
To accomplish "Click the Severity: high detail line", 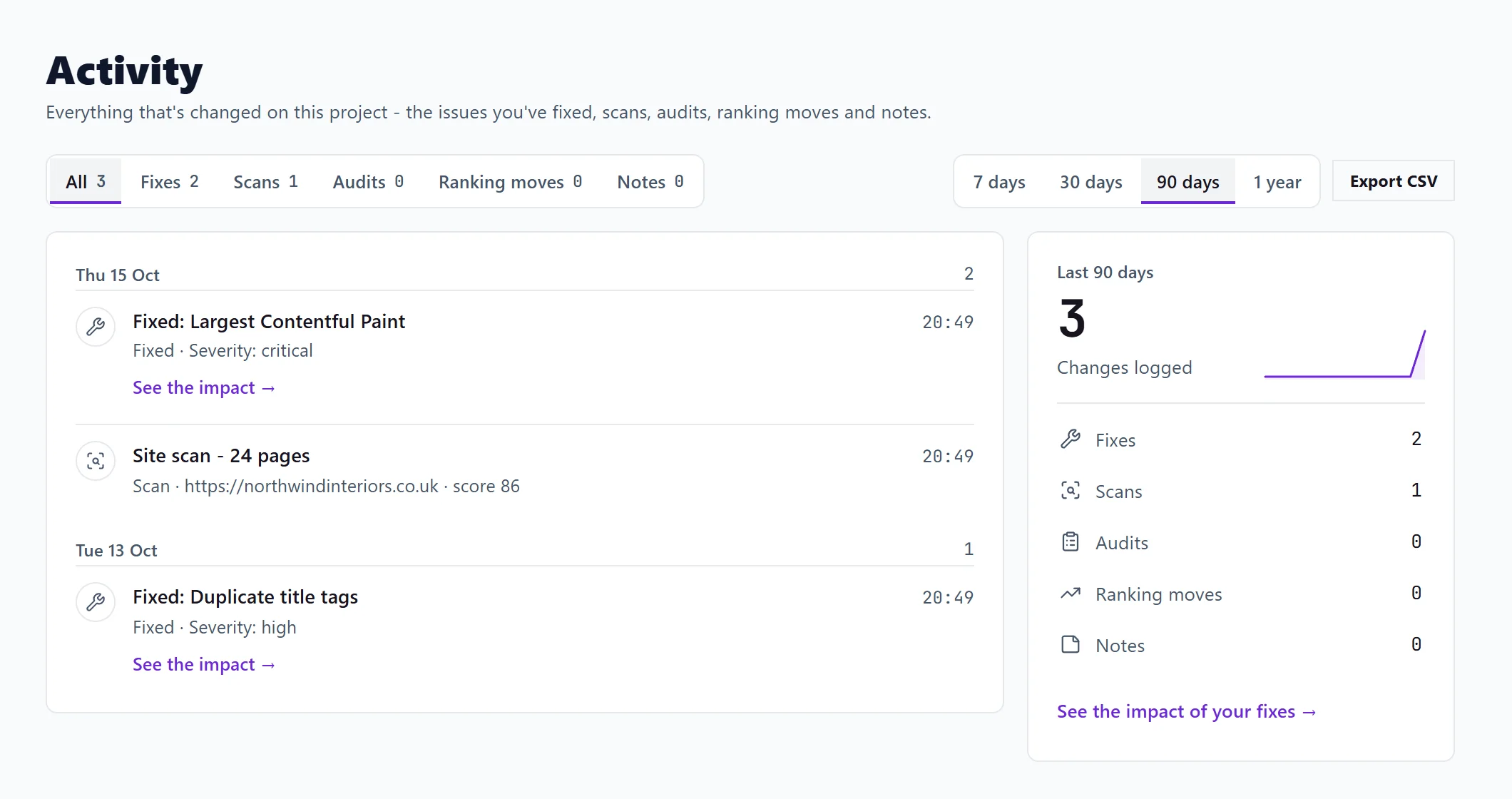I will coord(214,628).
